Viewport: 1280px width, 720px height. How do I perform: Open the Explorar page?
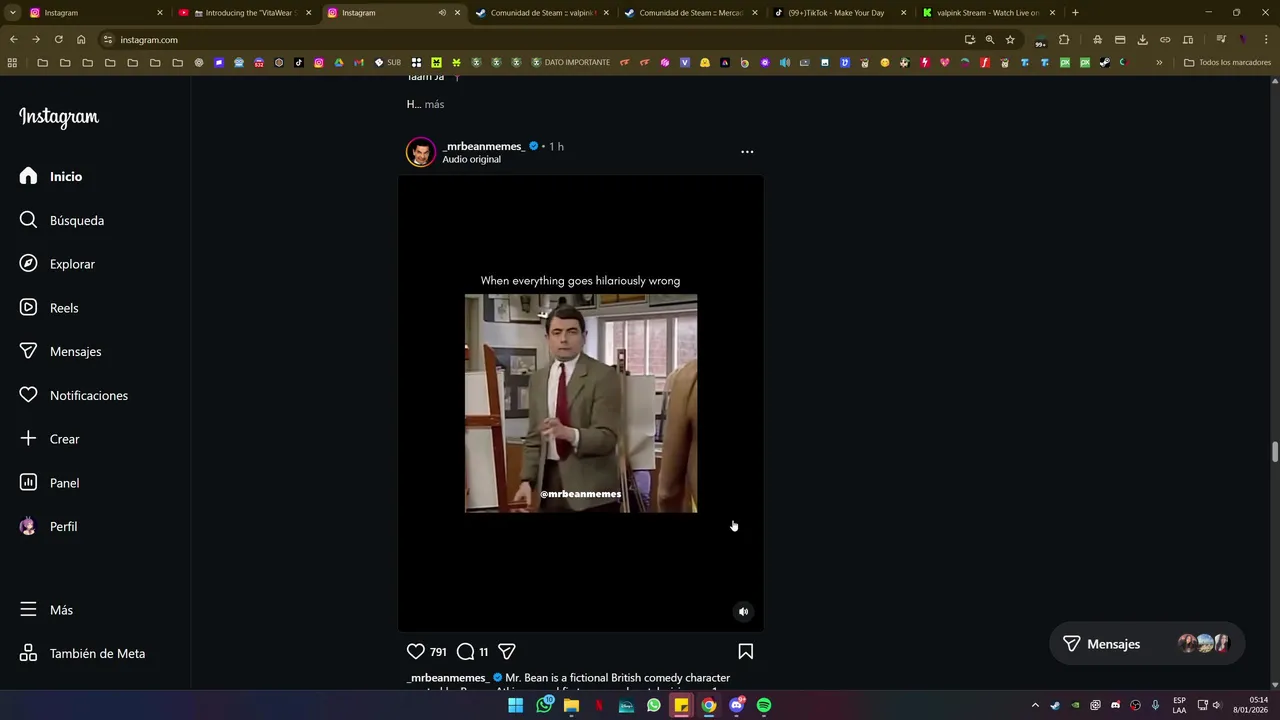[58, 264]
